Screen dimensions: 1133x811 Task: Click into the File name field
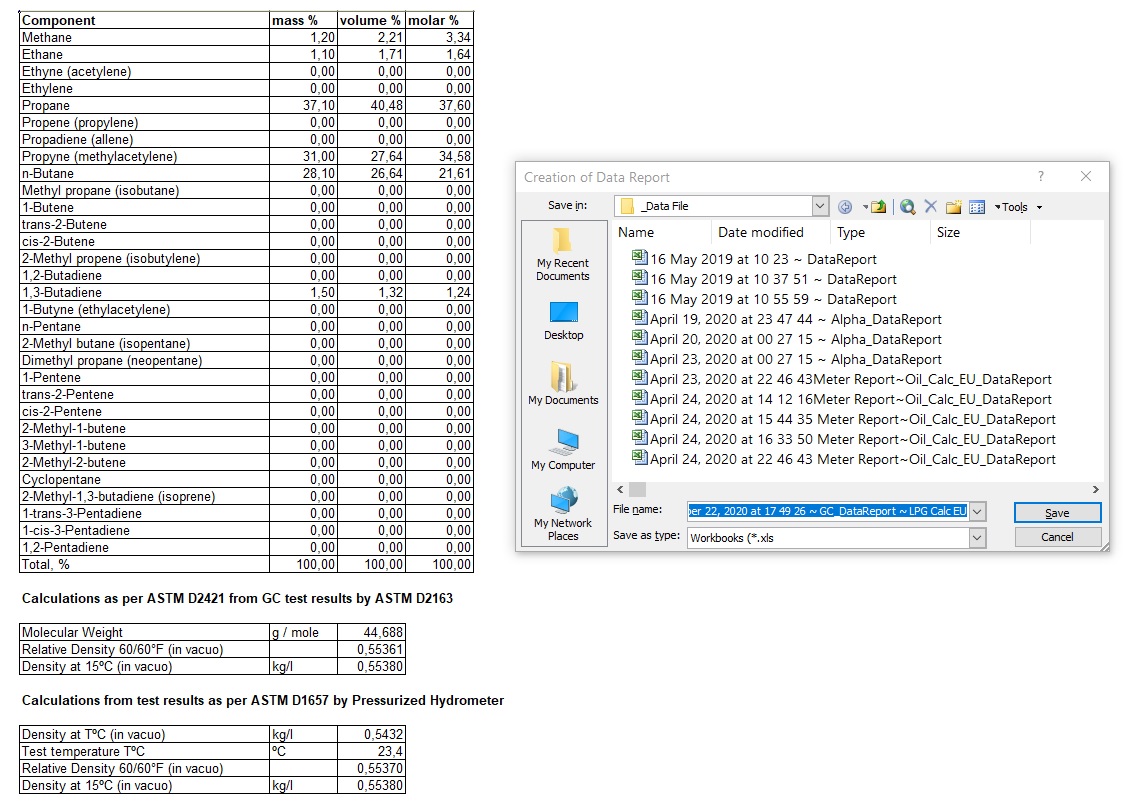[x=827, y=512]
